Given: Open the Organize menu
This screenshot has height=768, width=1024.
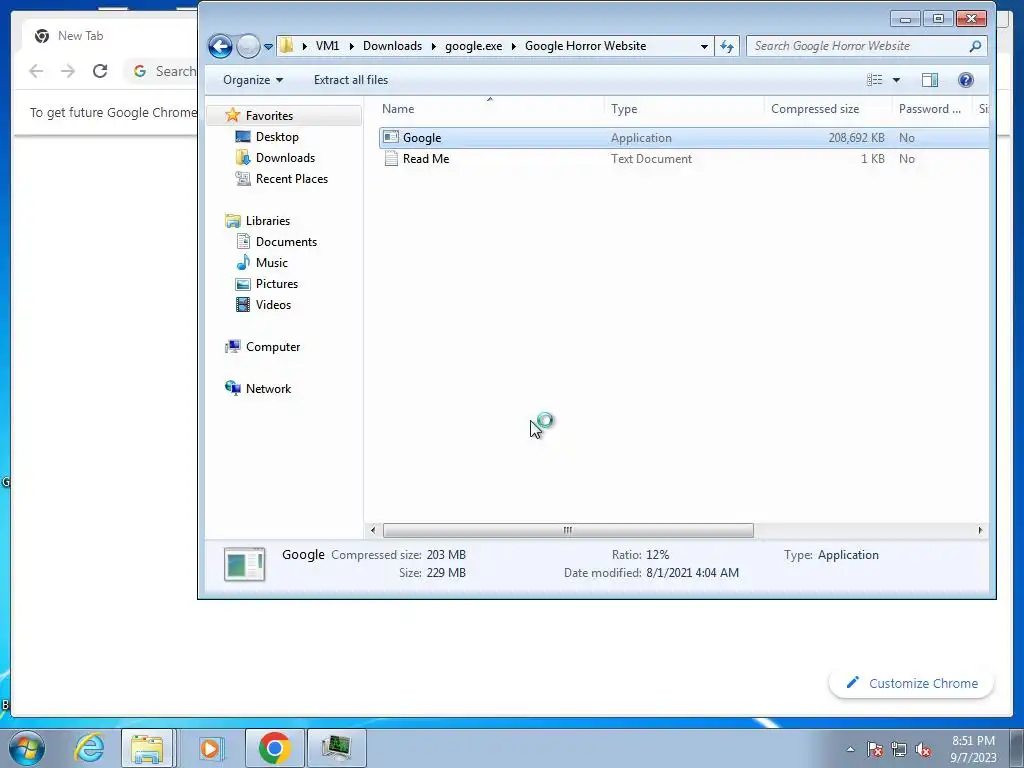Looking at the screenshot, I should tap(253, 80).
